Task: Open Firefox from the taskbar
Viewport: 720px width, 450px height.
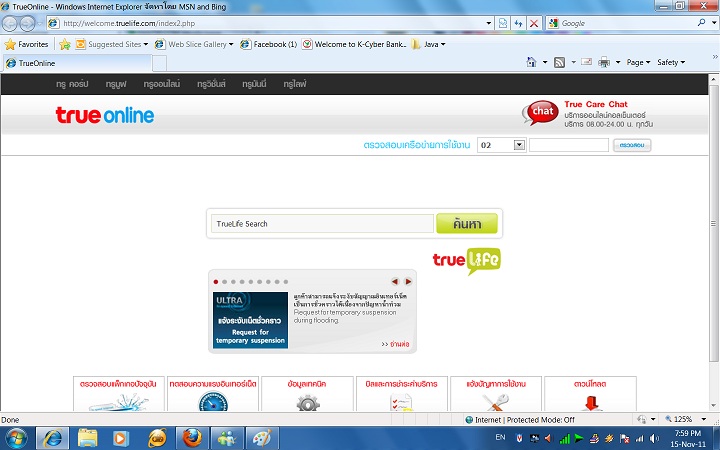Action: pyautogui.click(x=192, y=438)
